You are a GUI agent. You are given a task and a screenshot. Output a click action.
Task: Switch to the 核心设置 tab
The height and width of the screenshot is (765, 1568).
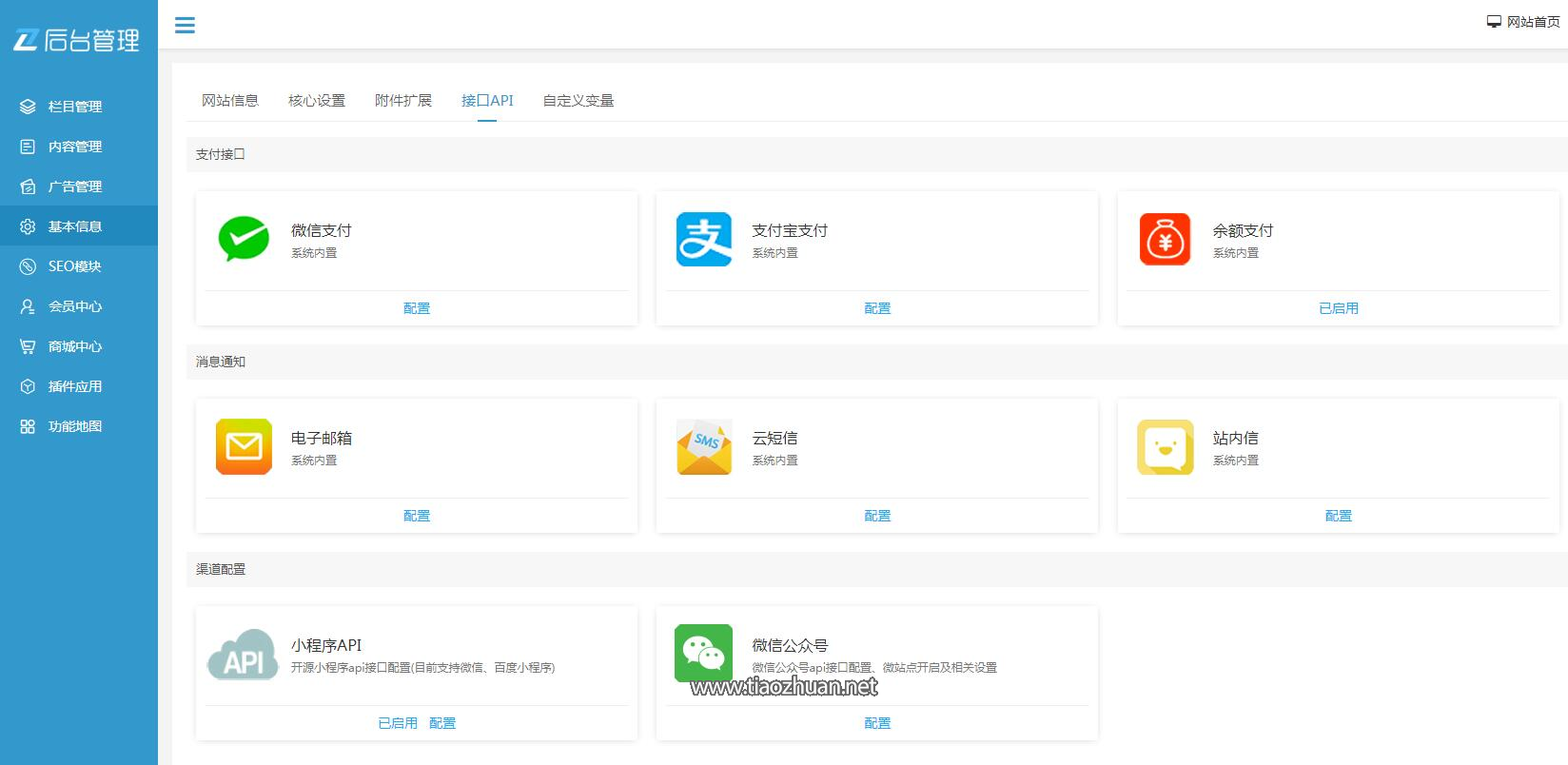(x=317, y=101)
